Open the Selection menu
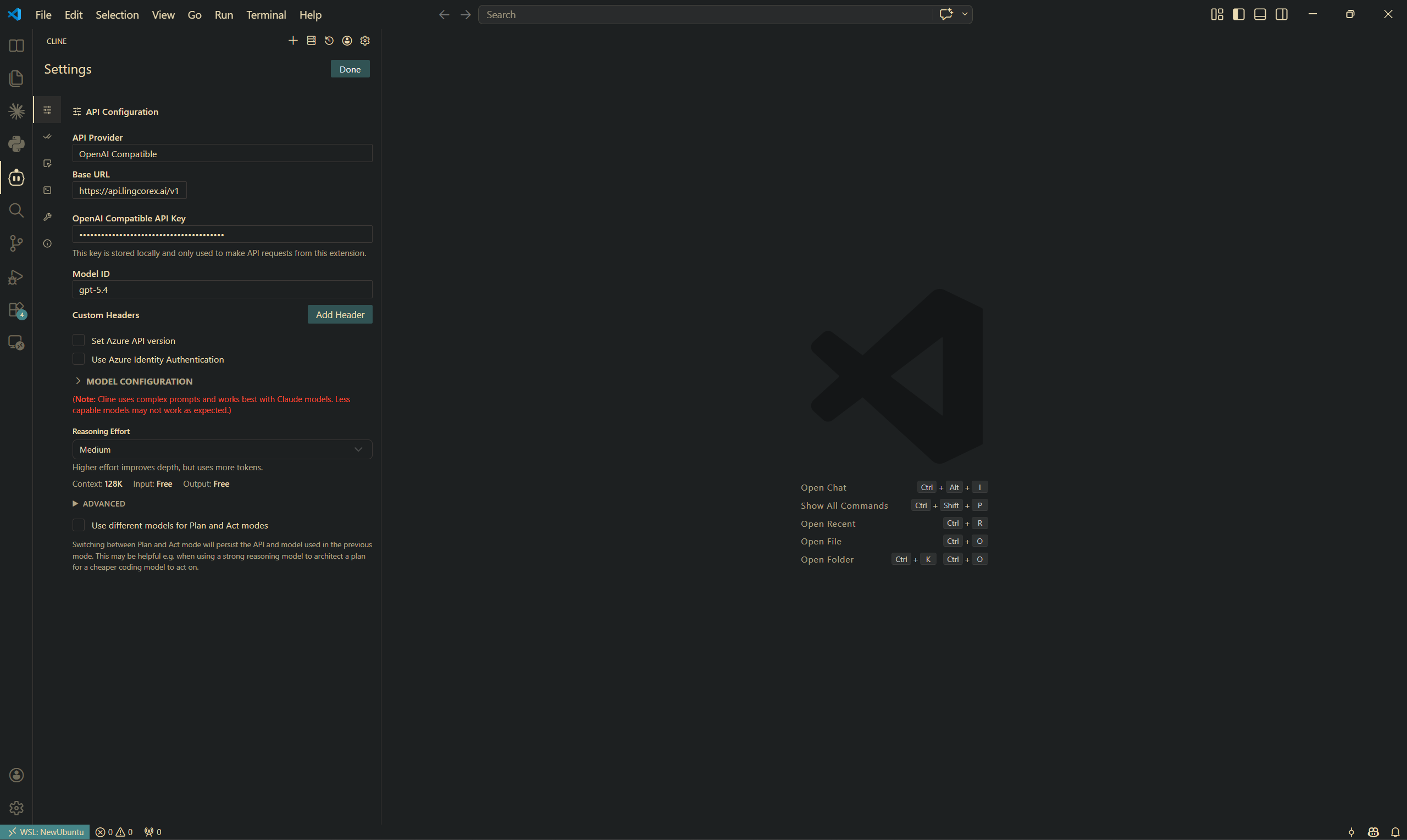 click(x=117, y=15)
